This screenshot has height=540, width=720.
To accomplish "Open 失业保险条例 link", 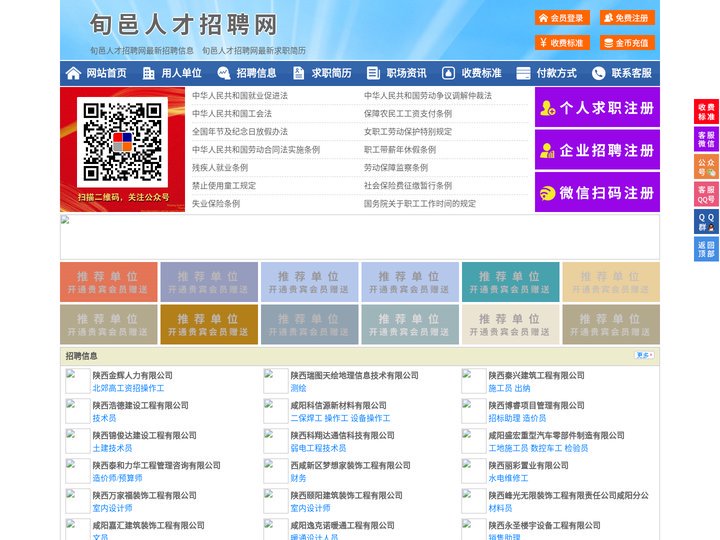I will [216, 203].
